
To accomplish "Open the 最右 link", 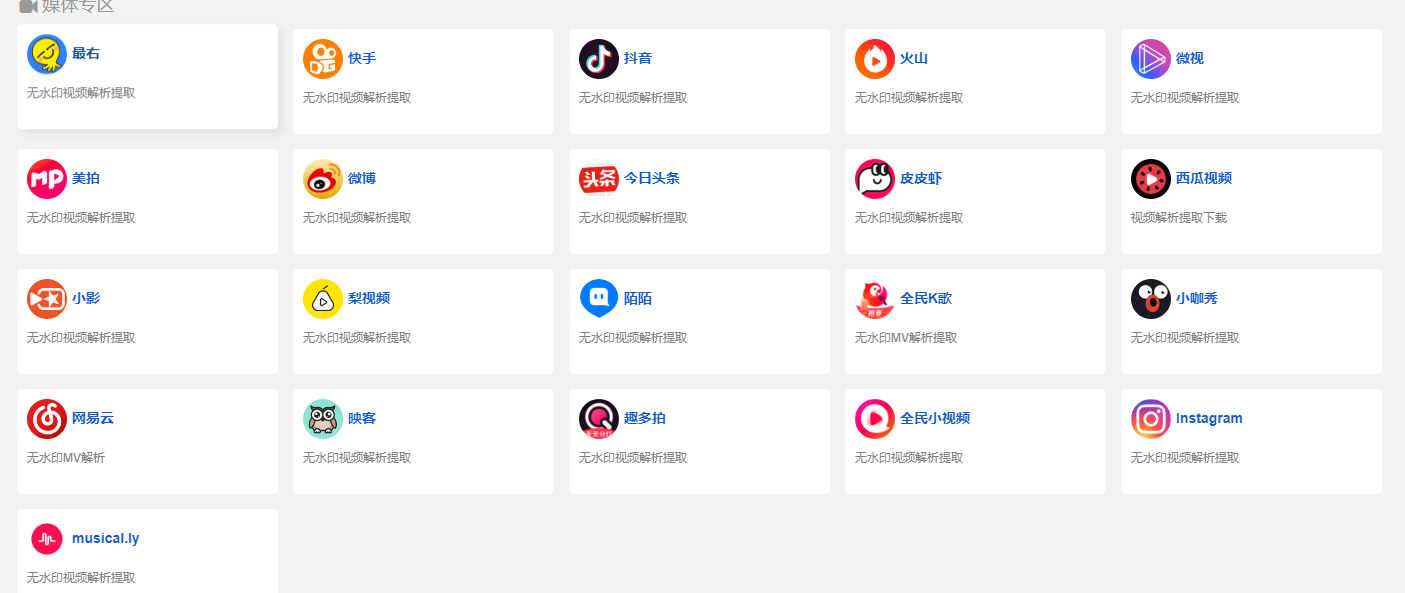I will pos(86,53).
